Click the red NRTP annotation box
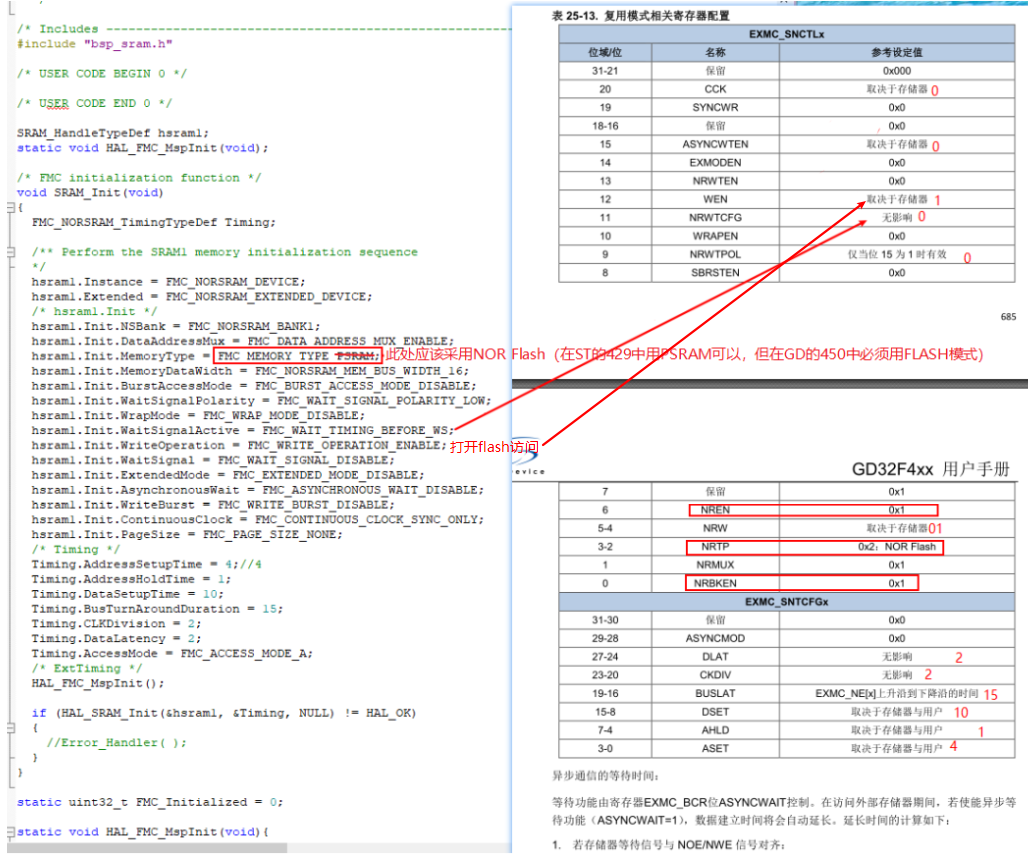 point(716,547)
